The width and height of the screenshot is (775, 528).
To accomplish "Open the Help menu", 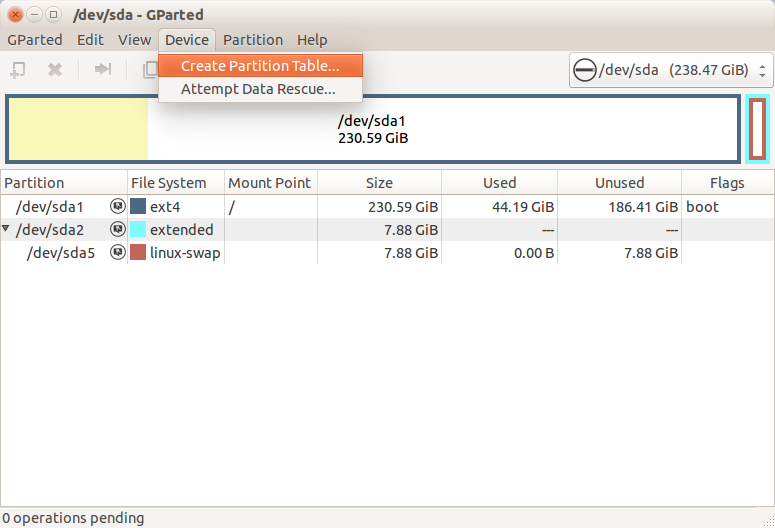I will [x=312, y=40].
